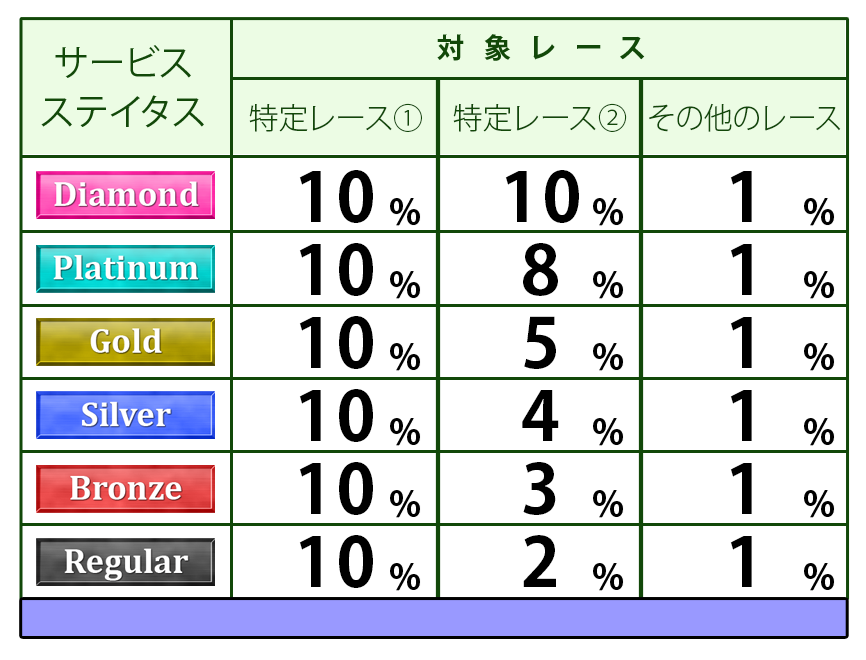866x660 pixels.
Task: Select the 特定レース① column header
Action: (x=335, y=118)
